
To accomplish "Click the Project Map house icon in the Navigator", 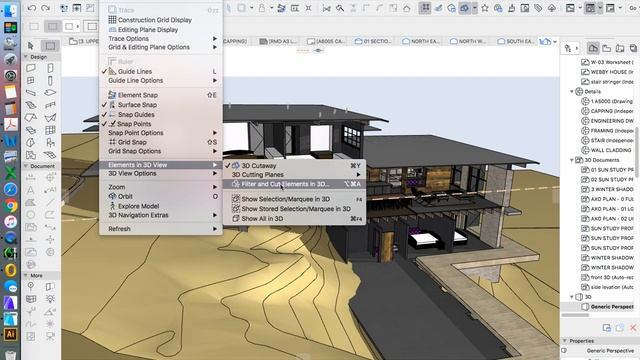I will 593,48.
